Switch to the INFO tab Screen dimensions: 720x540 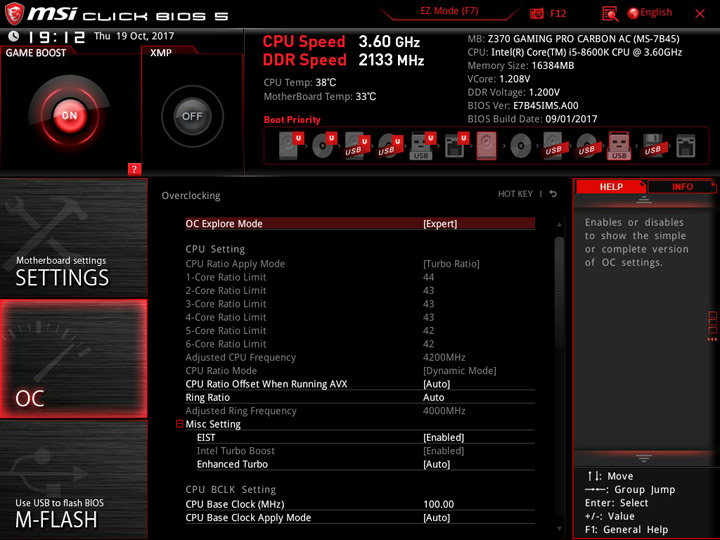(x=682, y=186)
